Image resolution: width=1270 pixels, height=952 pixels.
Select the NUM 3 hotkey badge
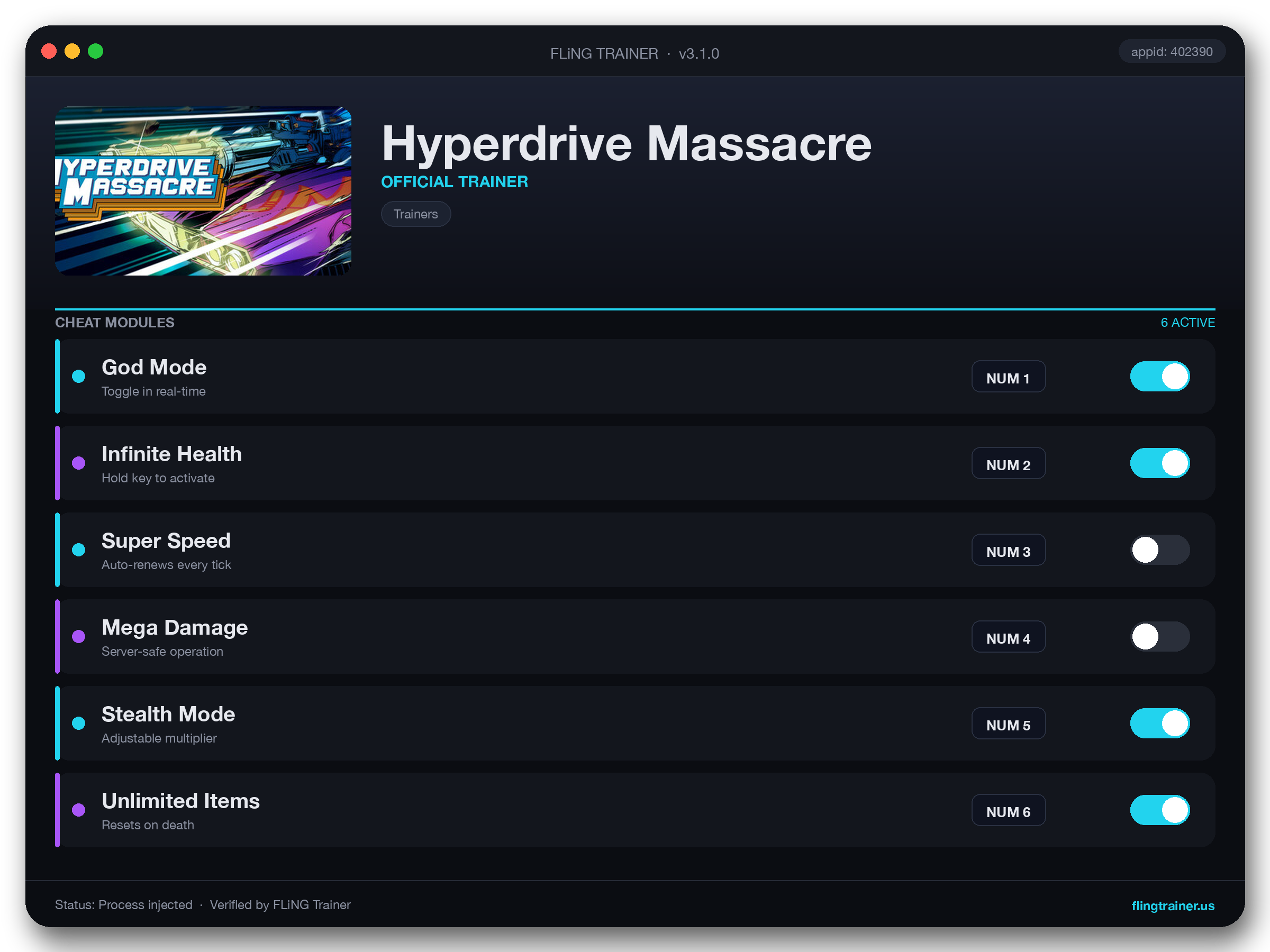(1008, 551)
